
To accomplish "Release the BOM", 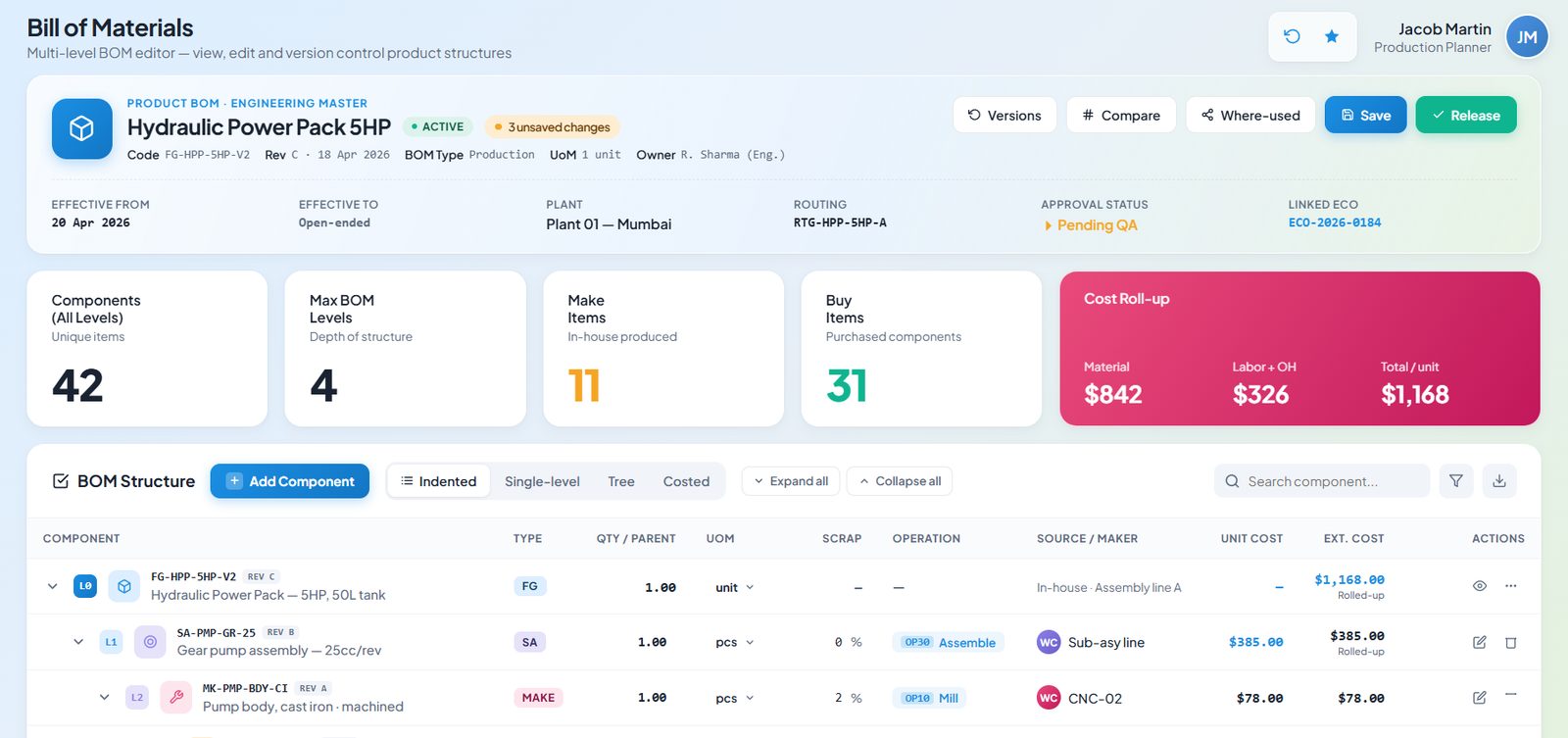I will click(x=1466, y=115).
